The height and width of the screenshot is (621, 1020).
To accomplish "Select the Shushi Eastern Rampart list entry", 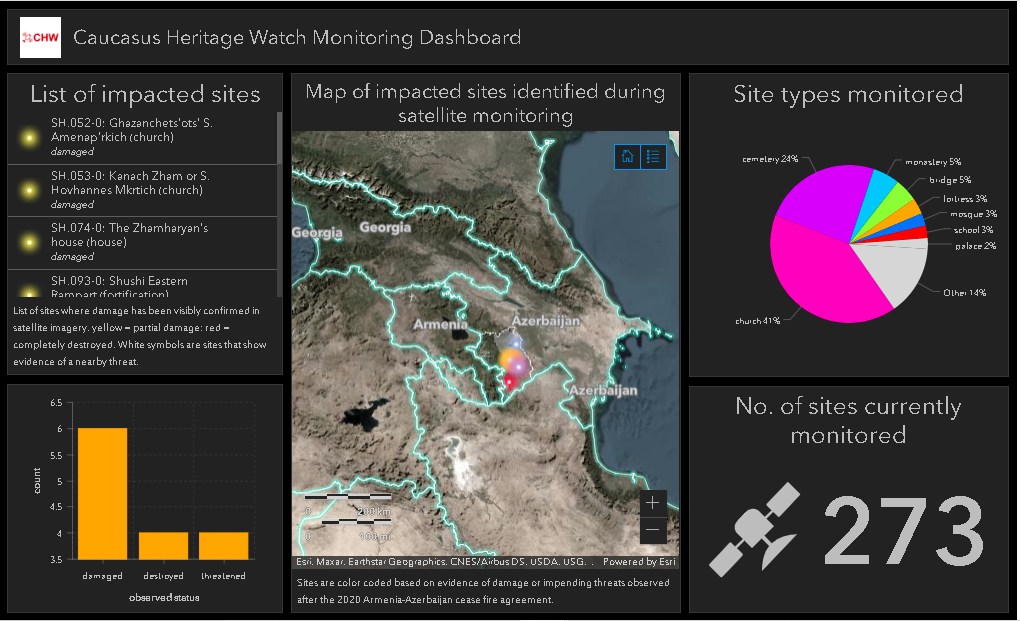I will click(140, 286).
